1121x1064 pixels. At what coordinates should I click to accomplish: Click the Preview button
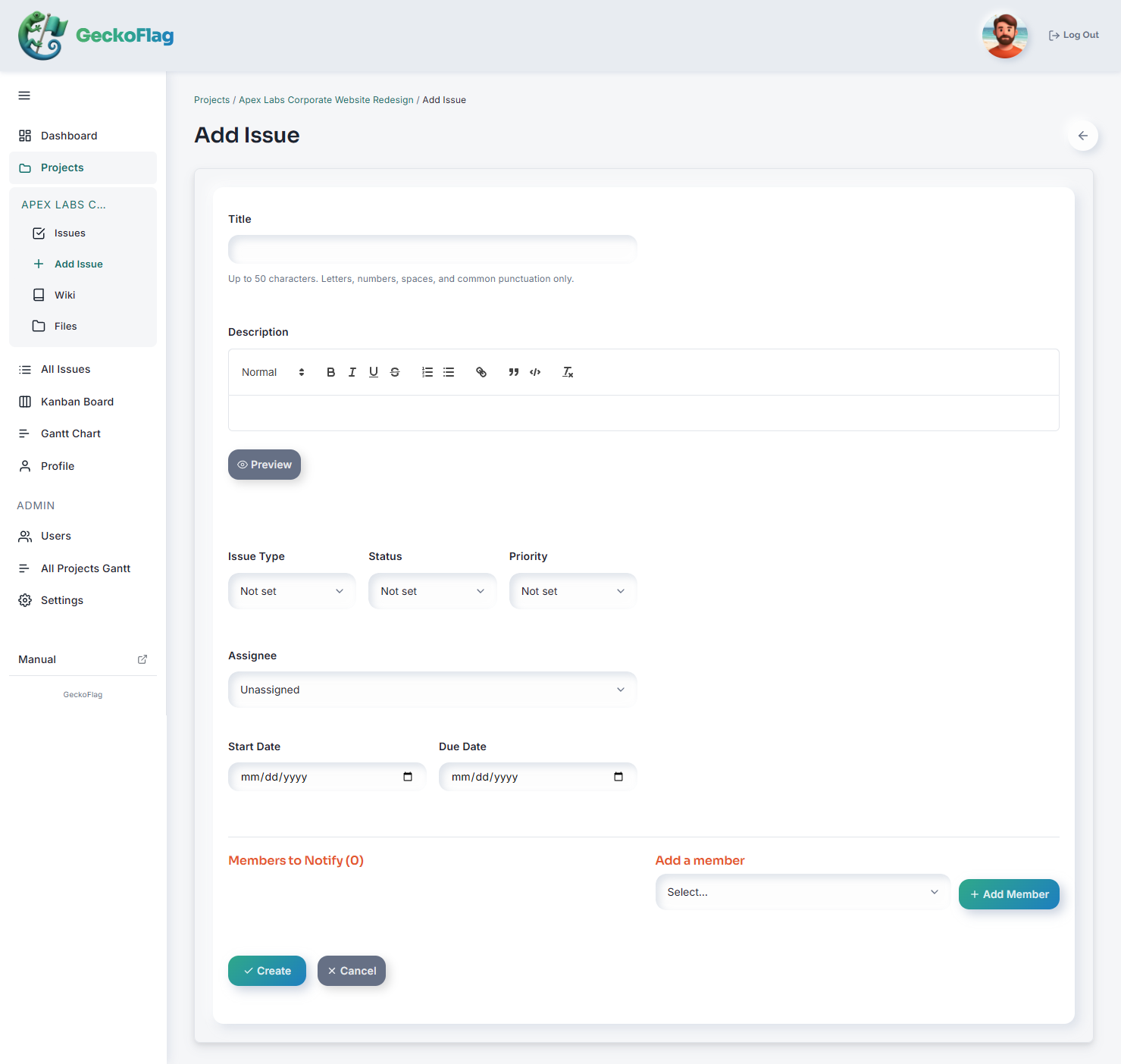click(265, 465)
